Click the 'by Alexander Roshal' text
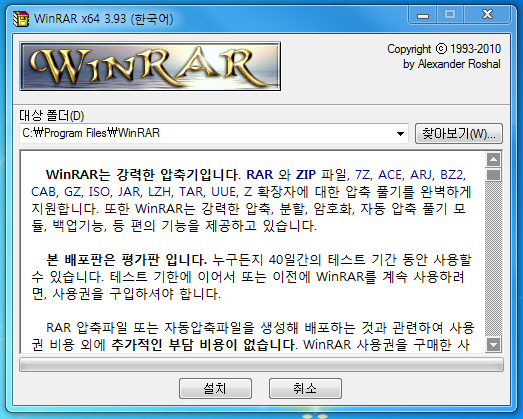523x419 pixels. tap(452, 64)
